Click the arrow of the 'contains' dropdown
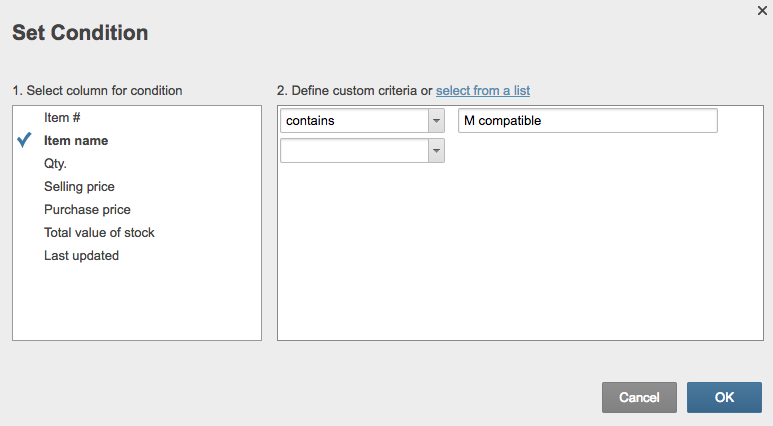The image size is (773, 426). (x=436, y=121)
